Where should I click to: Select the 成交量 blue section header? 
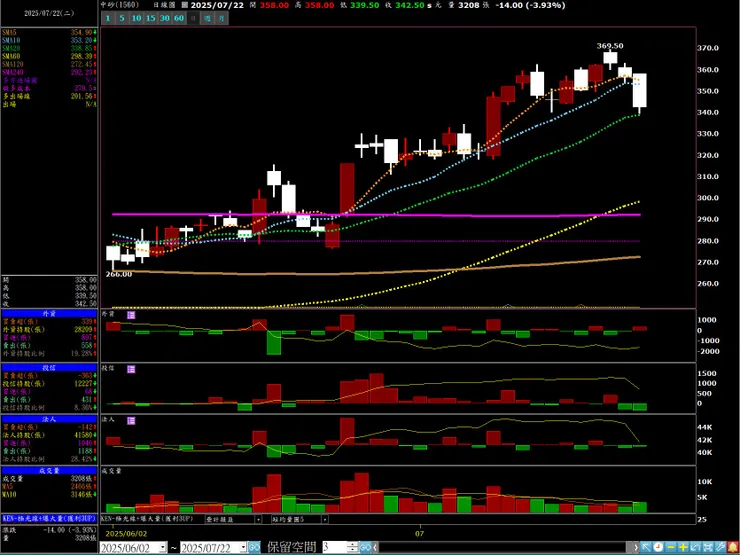pyautogui.click(x=49, y=471)
